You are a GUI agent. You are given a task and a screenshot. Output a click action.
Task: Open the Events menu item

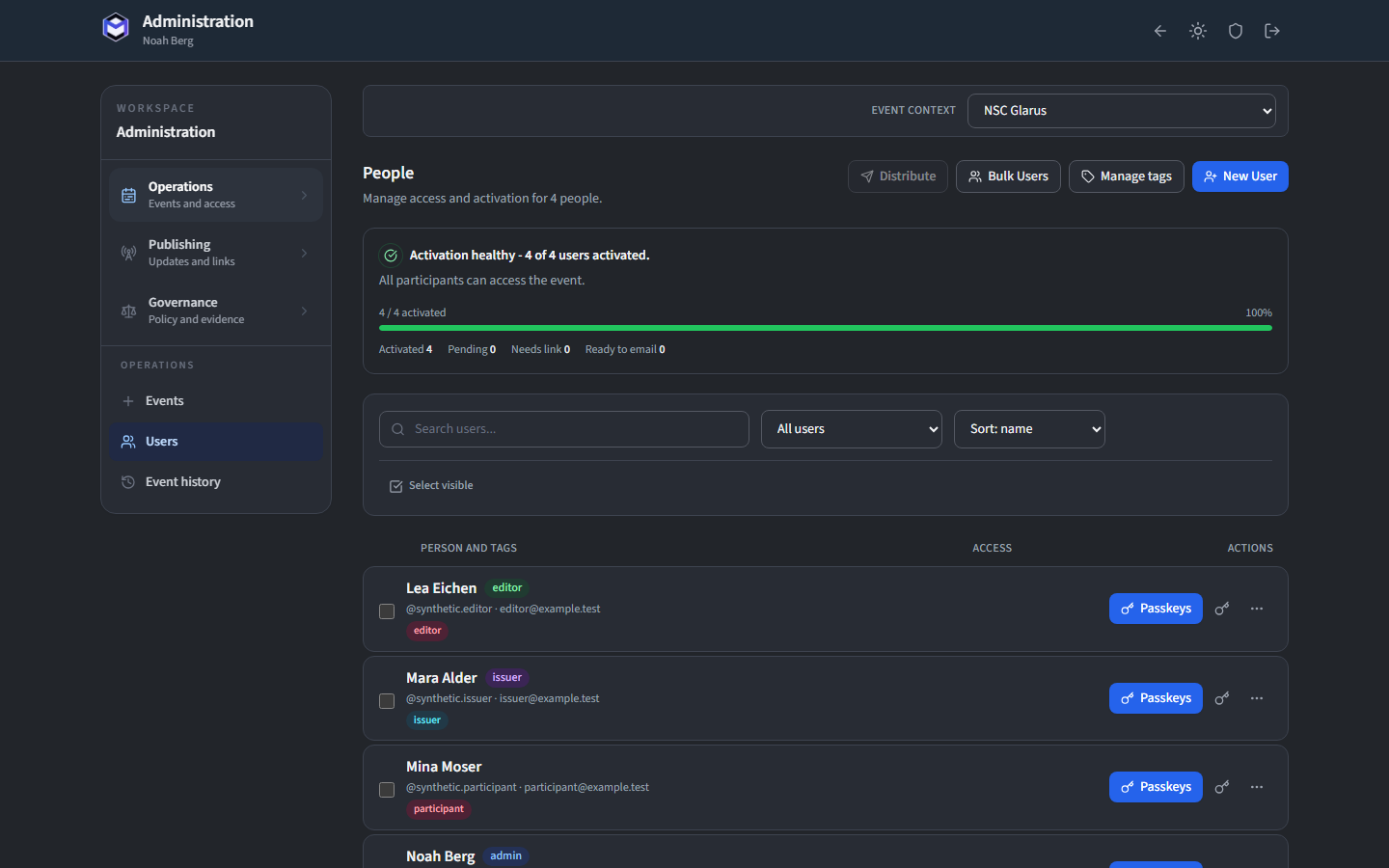point(216,401)
